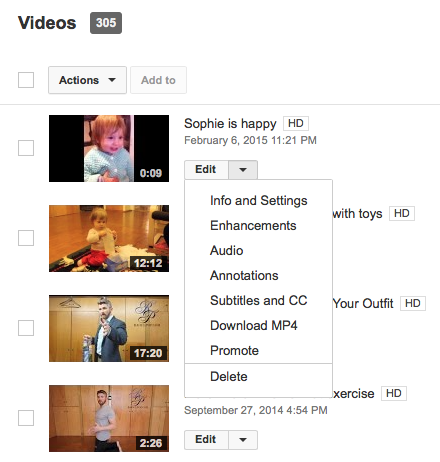Click the 'with toys' video title text

[357, 214]
